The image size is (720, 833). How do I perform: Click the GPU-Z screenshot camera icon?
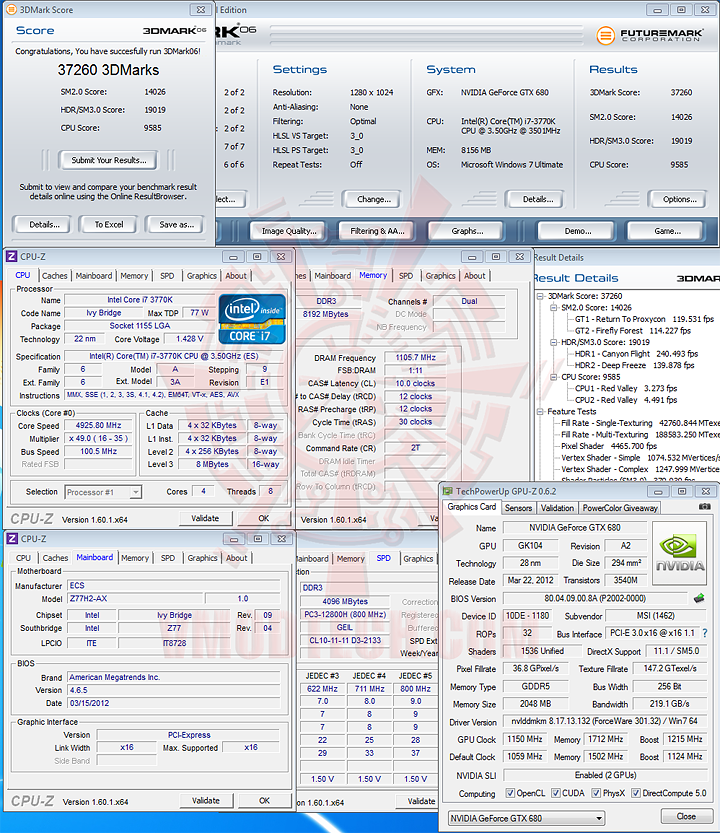(x=705, y=507)
